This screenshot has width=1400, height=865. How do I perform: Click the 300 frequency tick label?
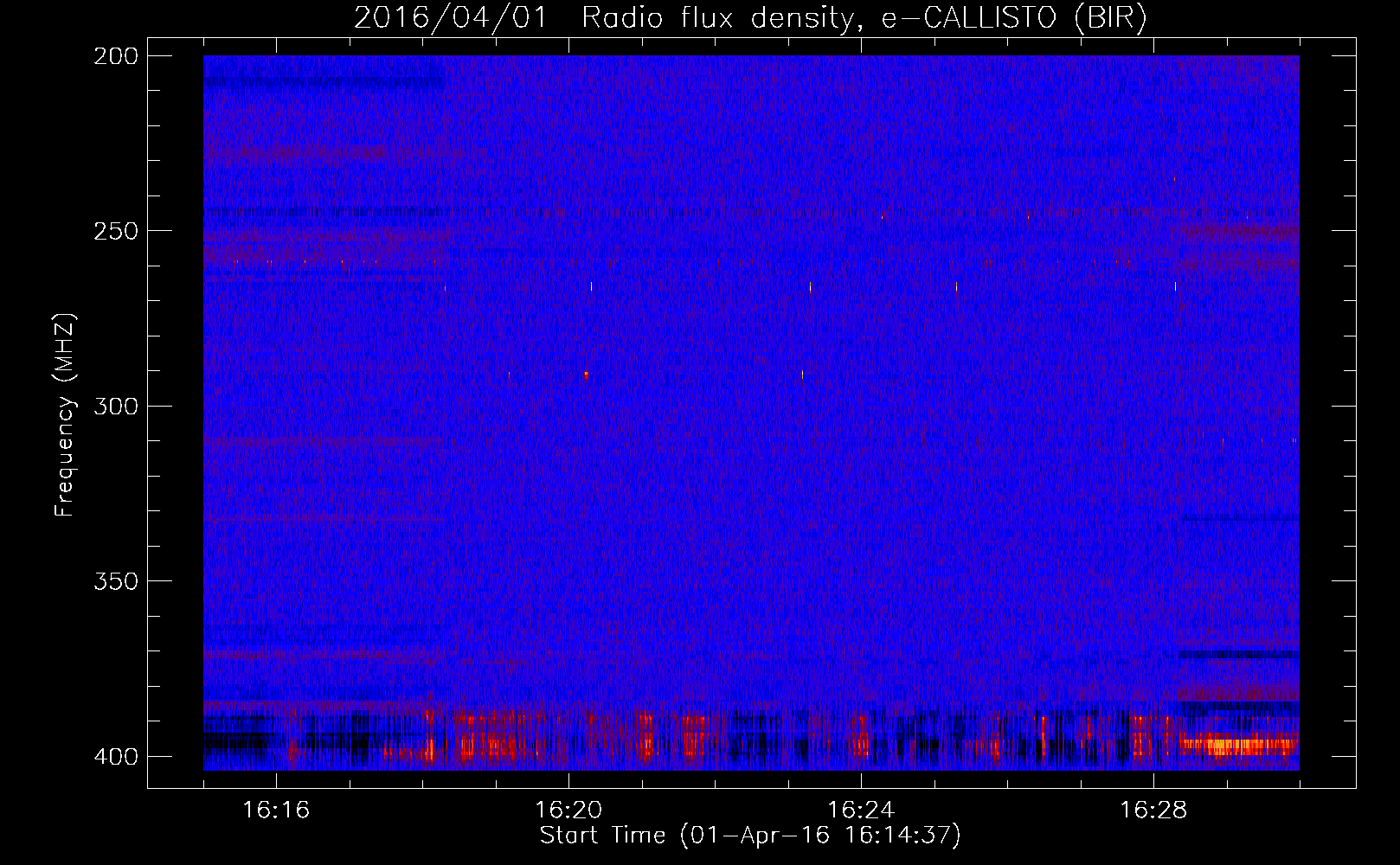point(115,406)
